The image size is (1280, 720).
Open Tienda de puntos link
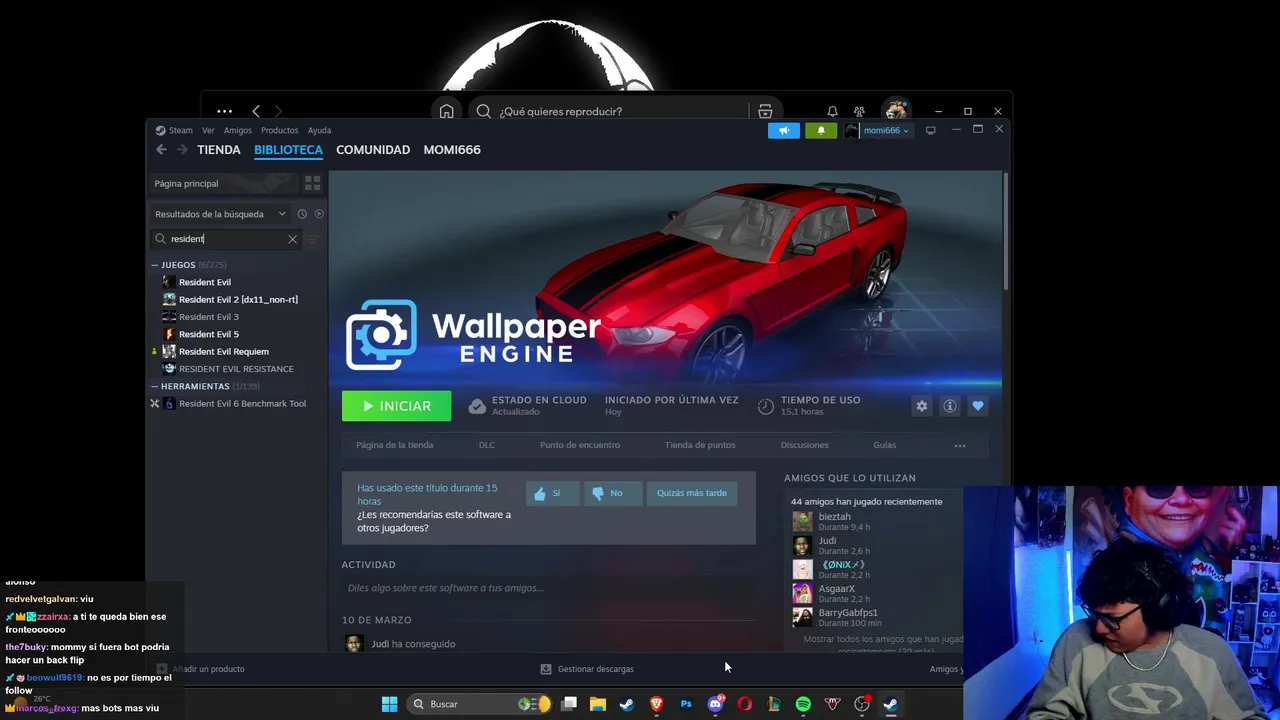tap(700, 445)
